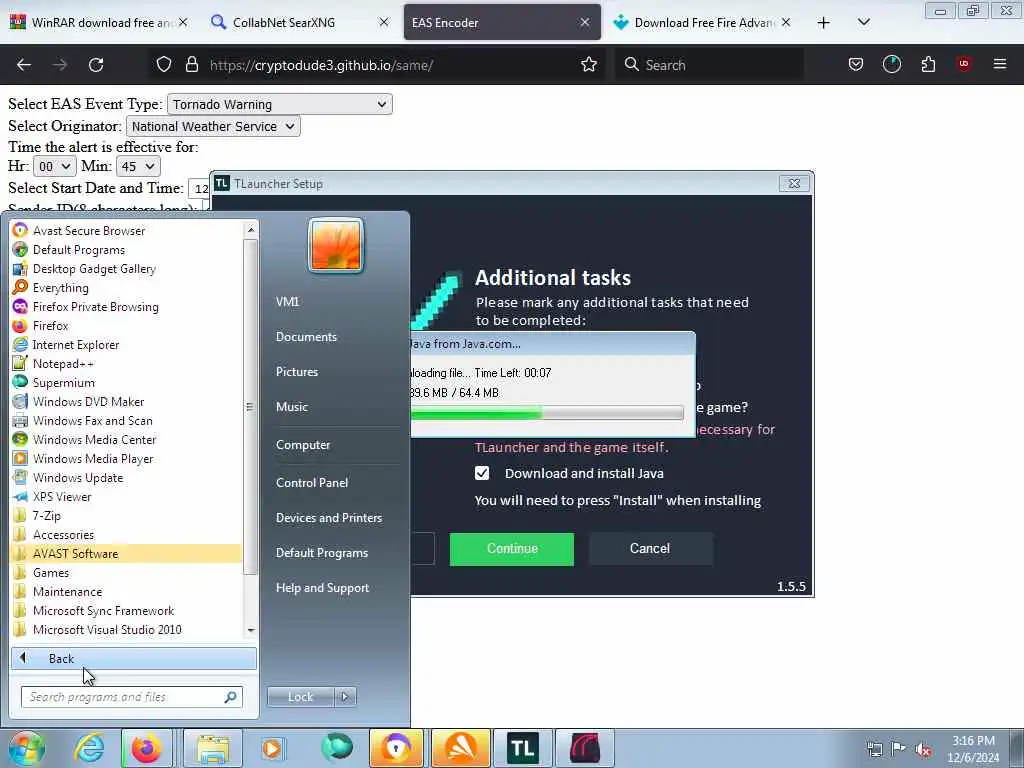Switch to WinRAR download tab
This screenshot has width=1024, height=768.
(x=100, y=22)
